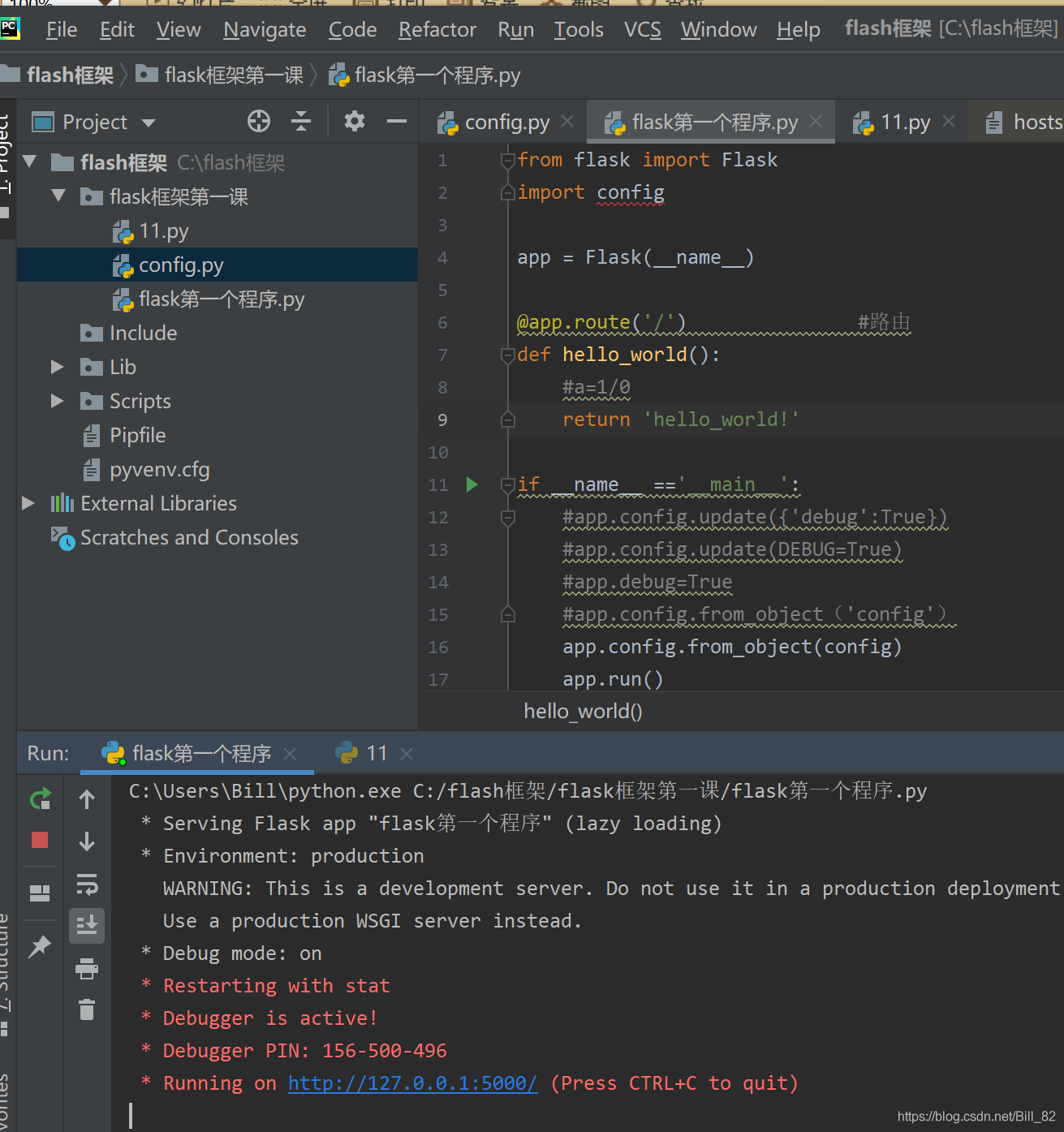Click hello_world() breadcrumb below editor
Image resolution: width=1064 pixels, height=1132 pixels.
coord(583,712)
